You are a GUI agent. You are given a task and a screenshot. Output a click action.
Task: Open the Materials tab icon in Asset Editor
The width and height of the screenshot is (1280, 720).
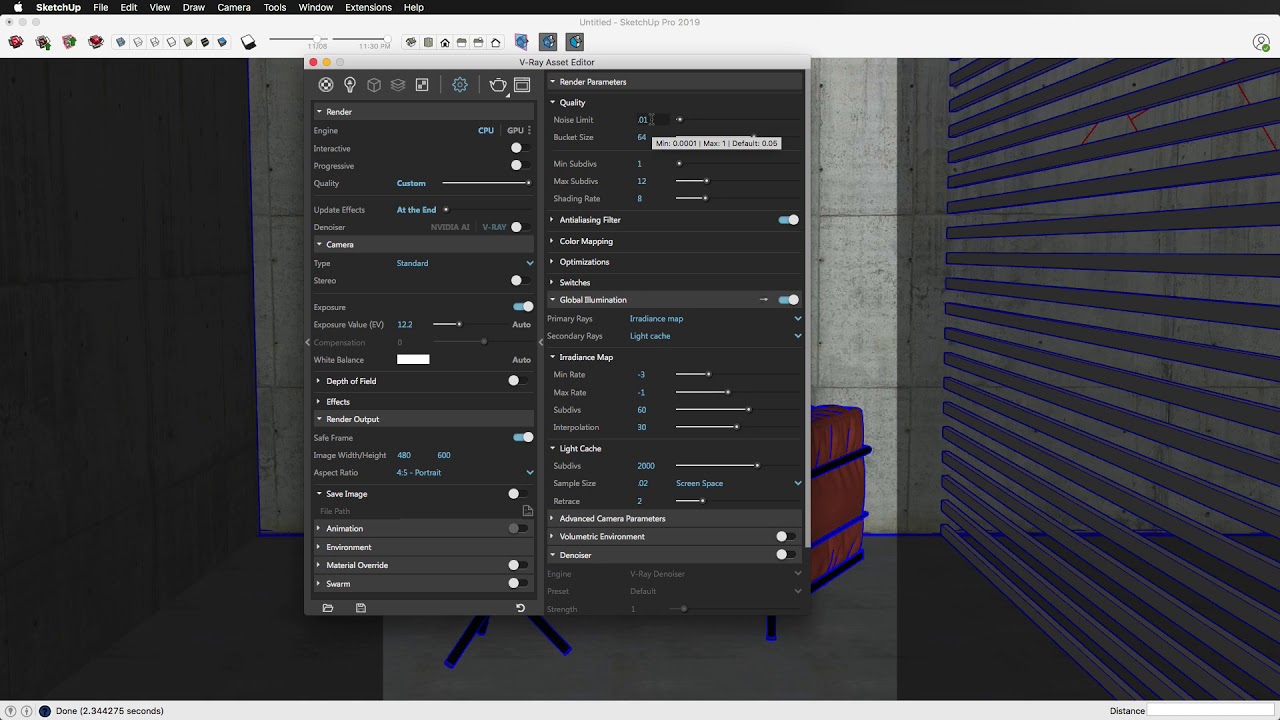326,85
